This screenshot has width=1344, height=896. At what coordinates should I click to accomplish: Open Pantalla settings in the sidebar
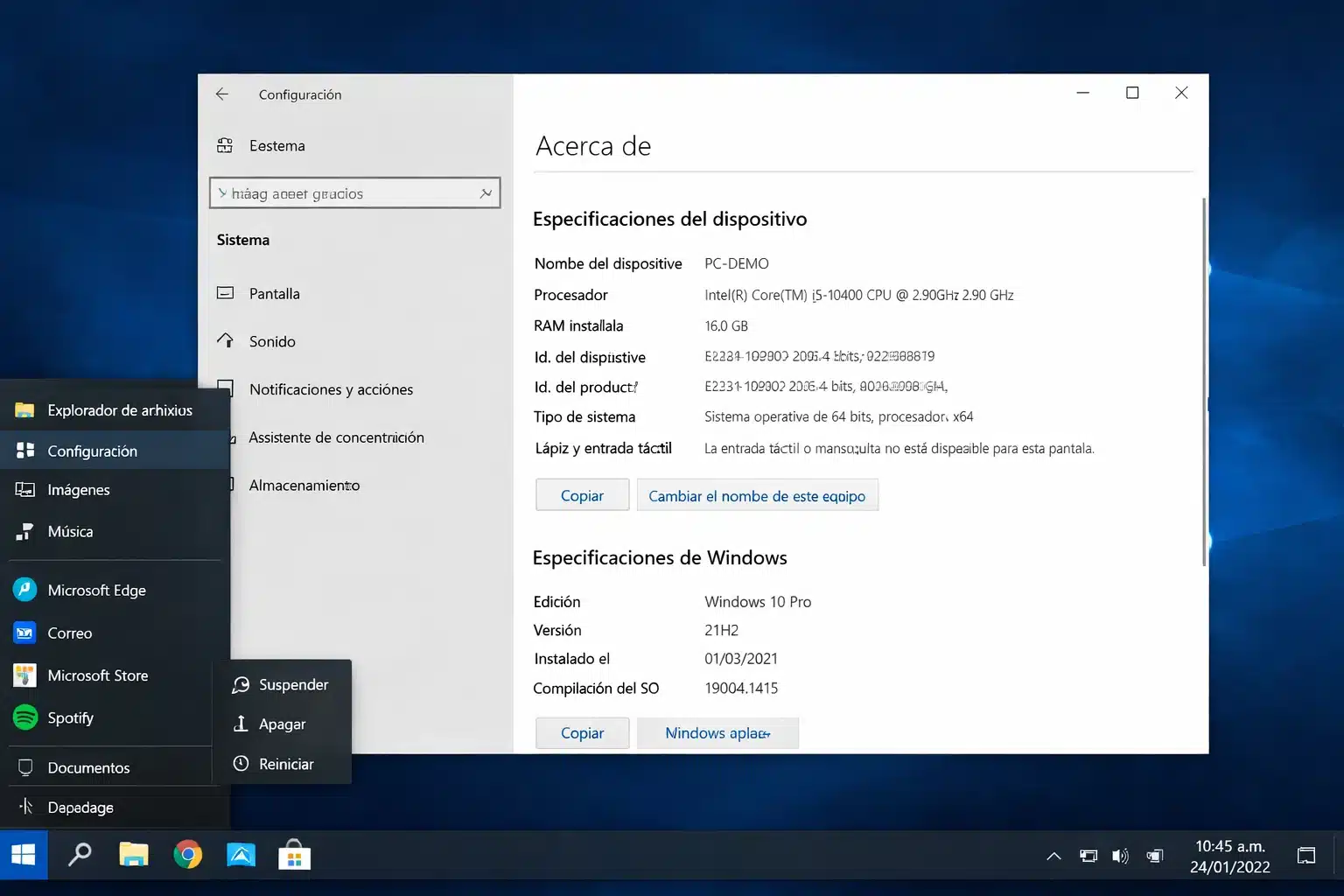(x=276, y=293)
